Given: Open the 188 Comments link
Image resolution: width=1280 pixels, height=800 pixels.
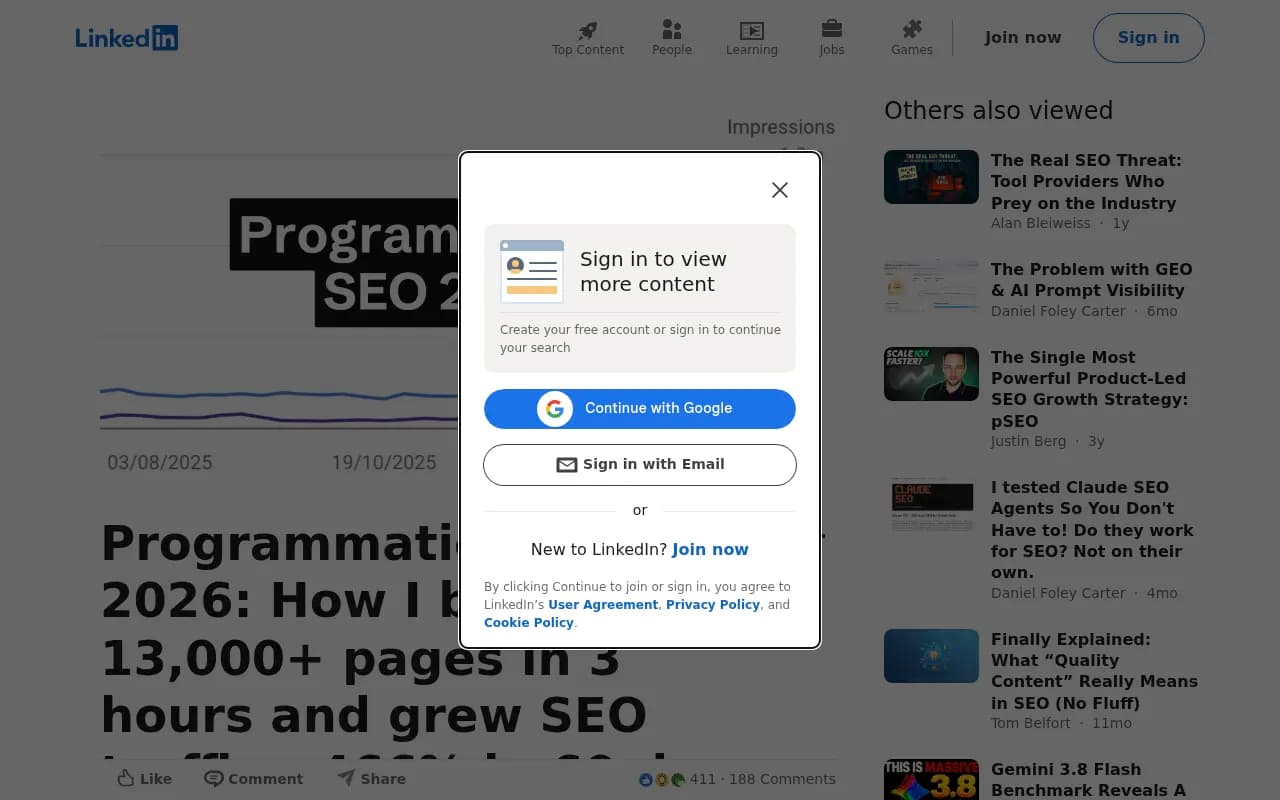Looking at the screenshot, I should click(x=782, y=779).
